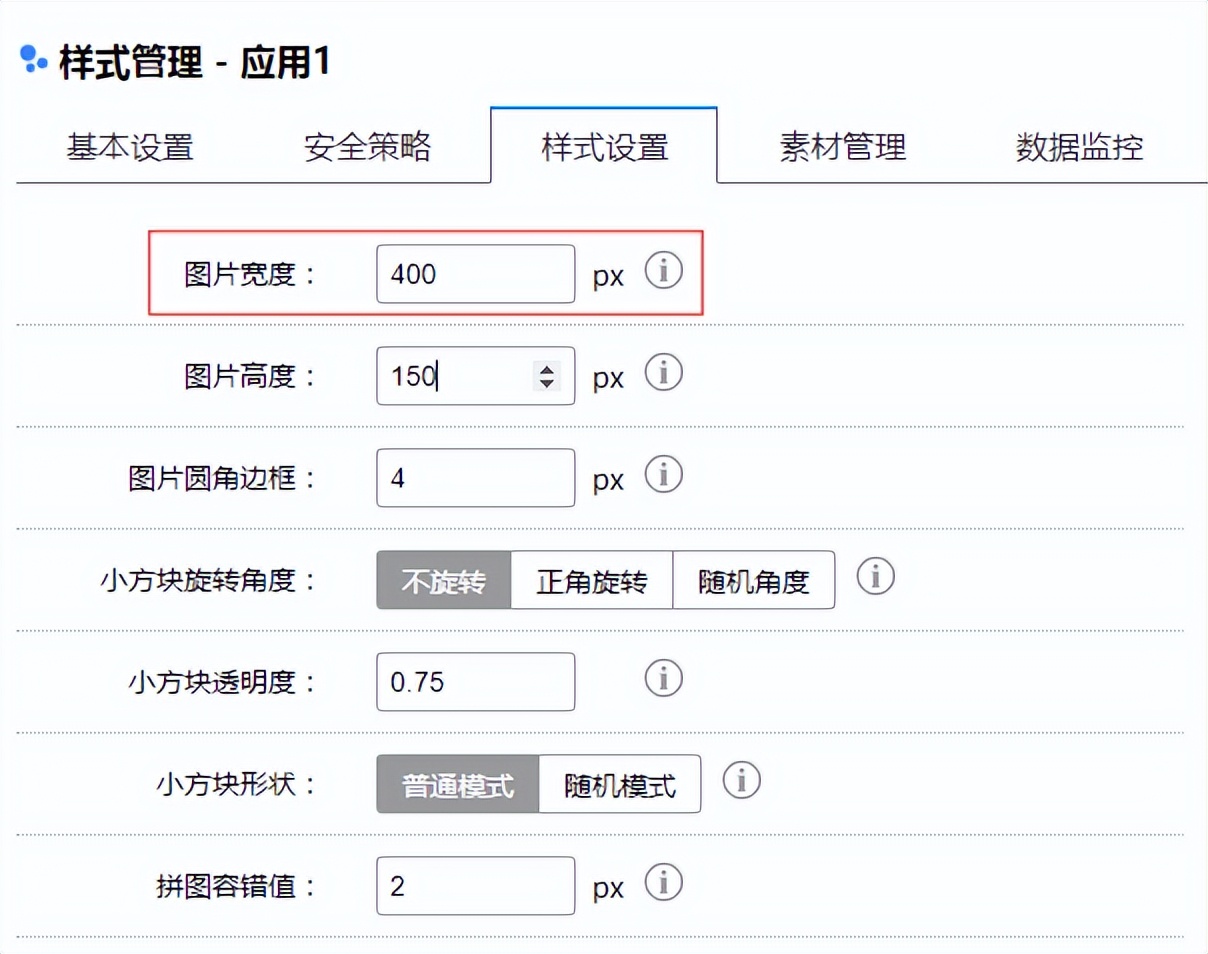
Task: Select the 随机角度 rotation option
Action: tap(753, 580)
